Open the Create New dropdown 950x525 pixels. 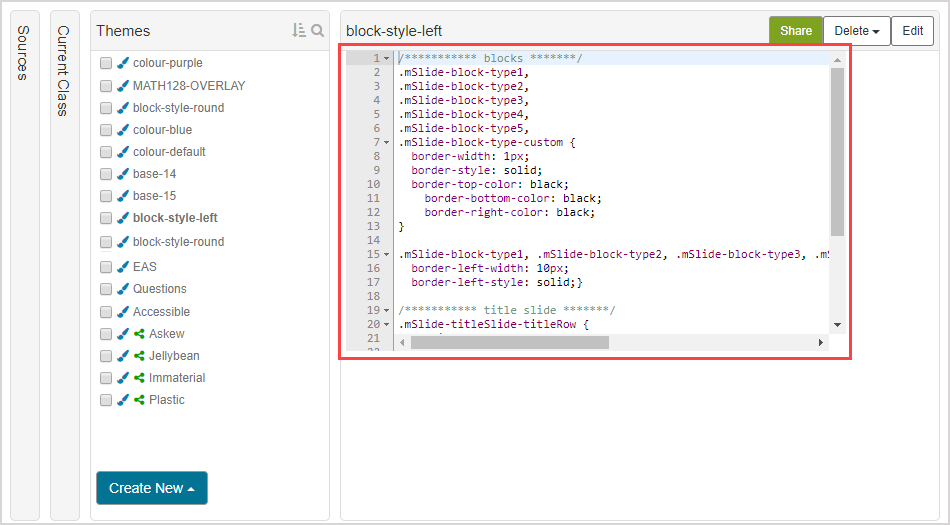[152, 488]
